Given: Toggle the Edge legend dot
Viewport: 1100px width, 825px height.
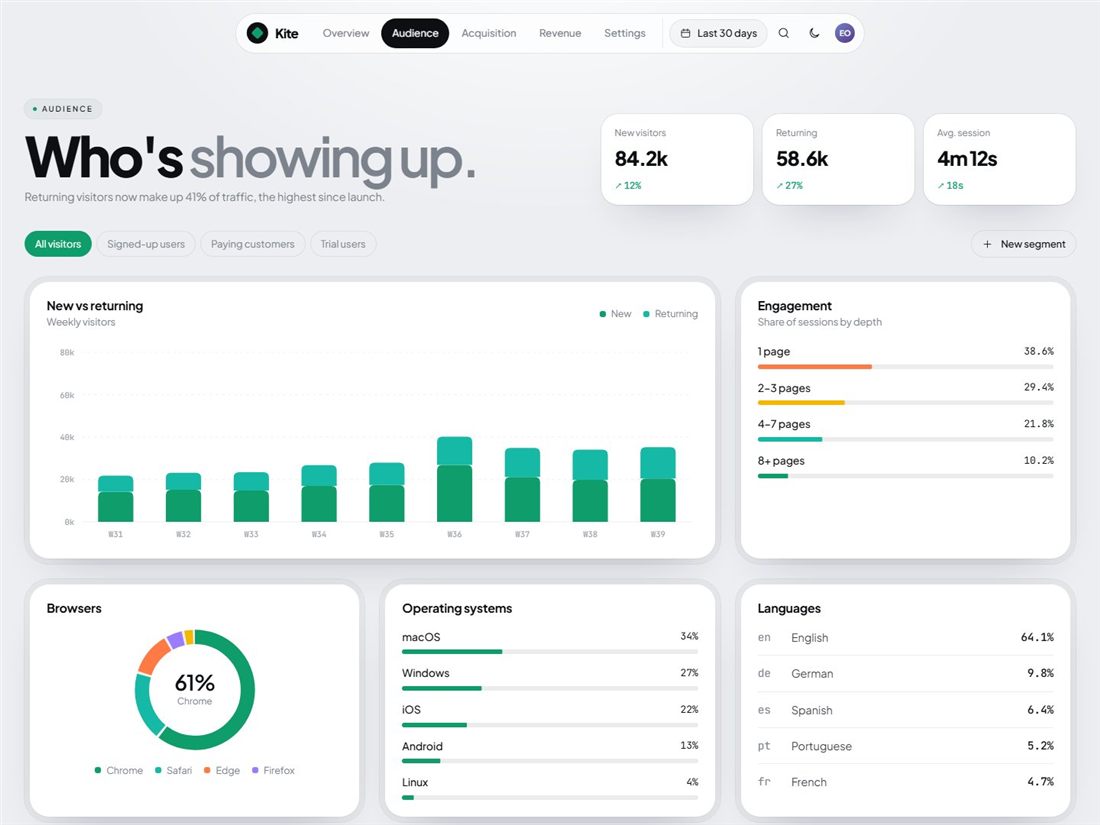Looking at the screenshot, I should (207, 770).
